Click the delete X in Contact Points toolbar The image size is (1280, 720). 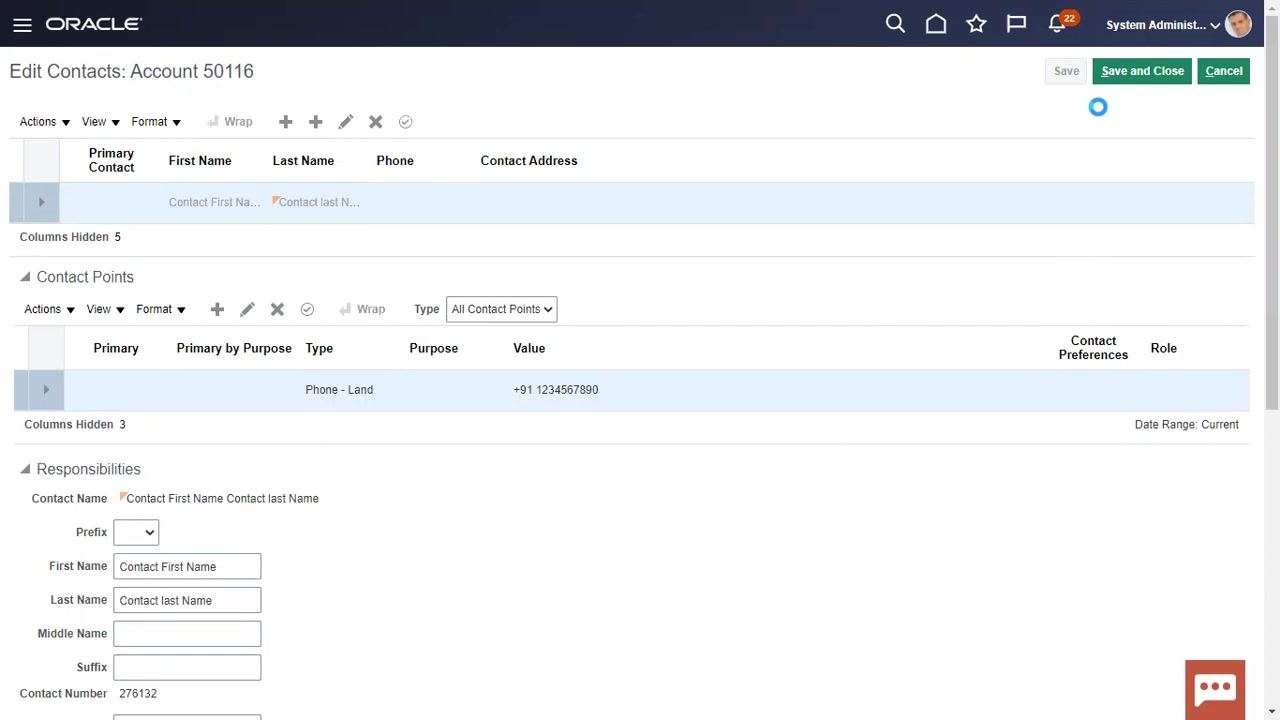277,309
